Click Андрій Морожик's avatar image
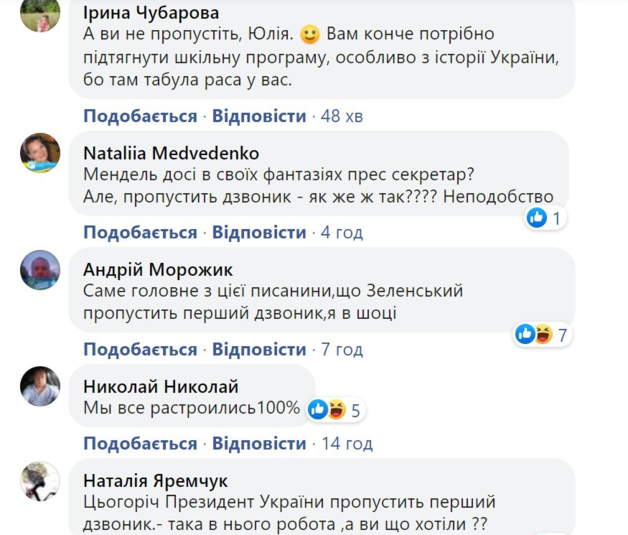Screen dimensions: 628x535 click(x=41, y=268)
